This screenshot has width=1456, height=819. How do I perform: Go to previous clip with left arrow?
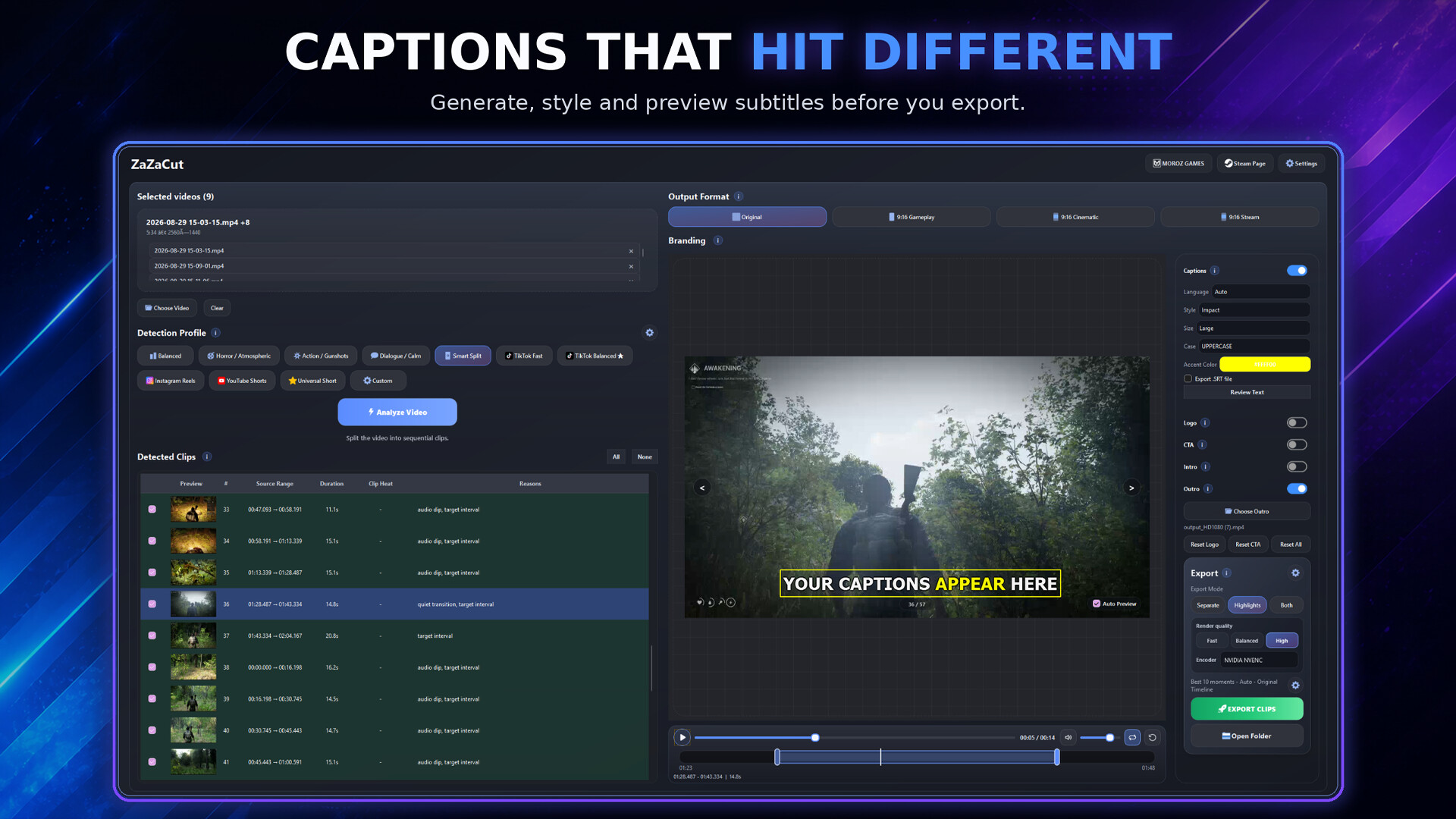(x=702, y=488)
